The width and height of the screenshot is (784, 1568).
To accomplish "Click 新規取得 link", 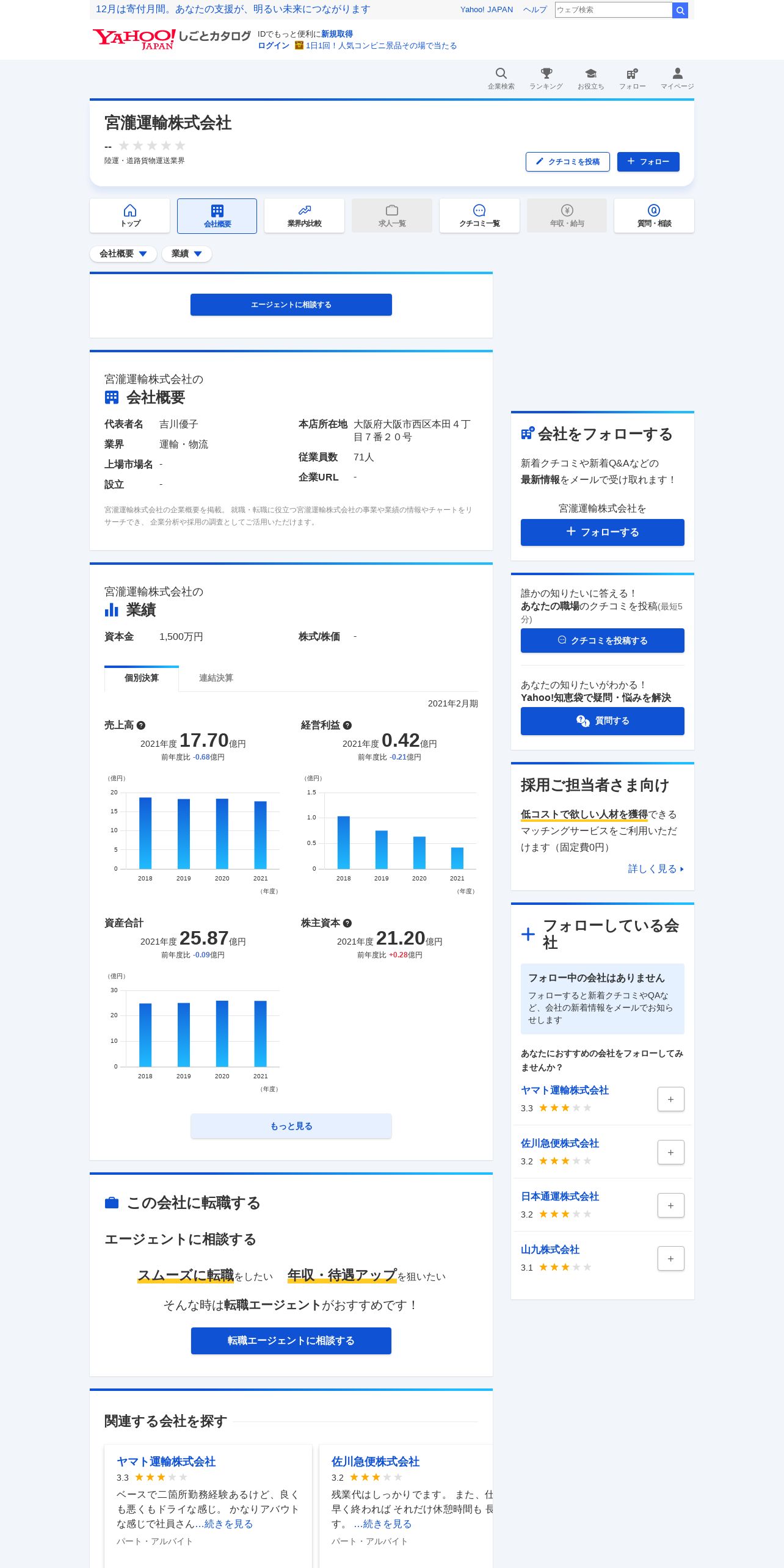I will click(x=337, y=34).
